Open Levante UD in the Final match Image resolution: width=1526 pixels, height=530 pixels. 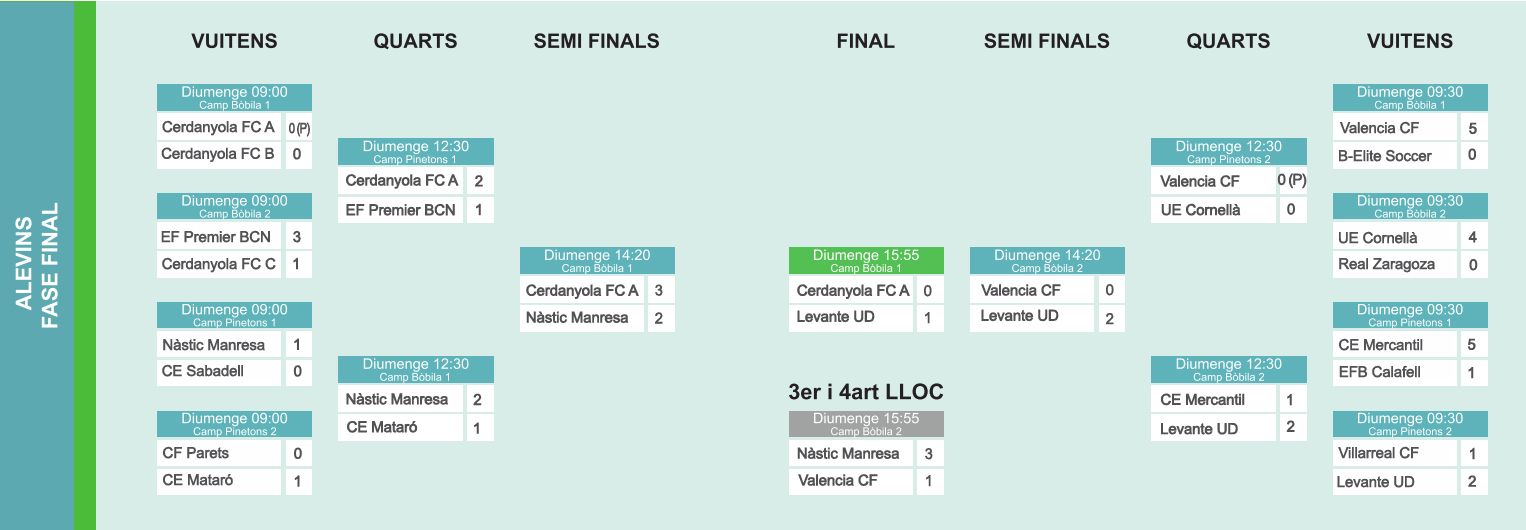point(851,318)
